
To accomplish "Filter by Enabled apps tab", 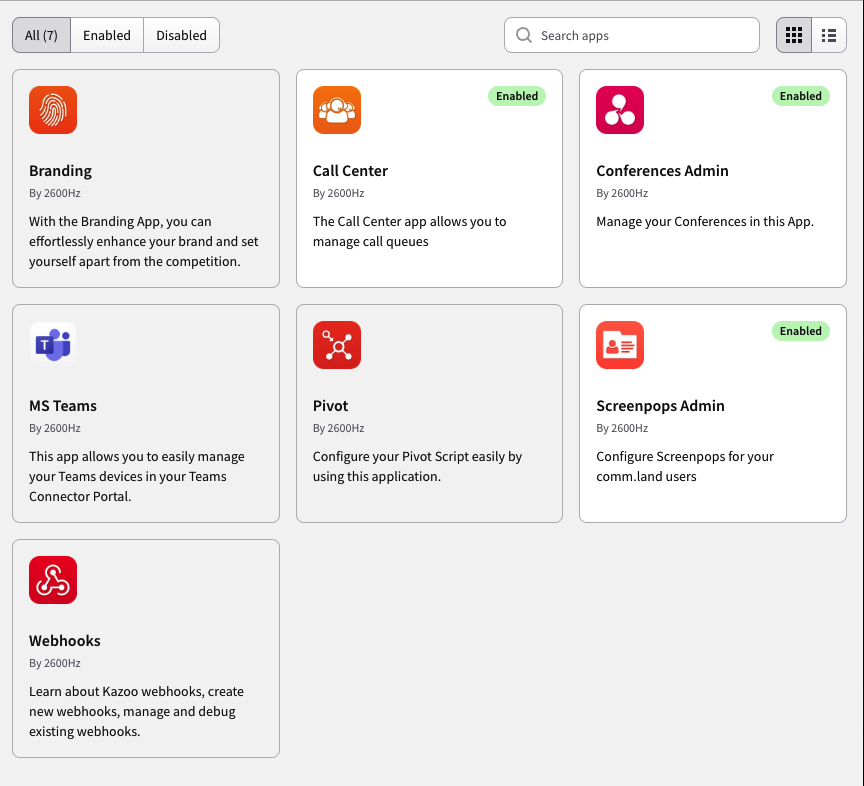I will click(x=107, y=35).
